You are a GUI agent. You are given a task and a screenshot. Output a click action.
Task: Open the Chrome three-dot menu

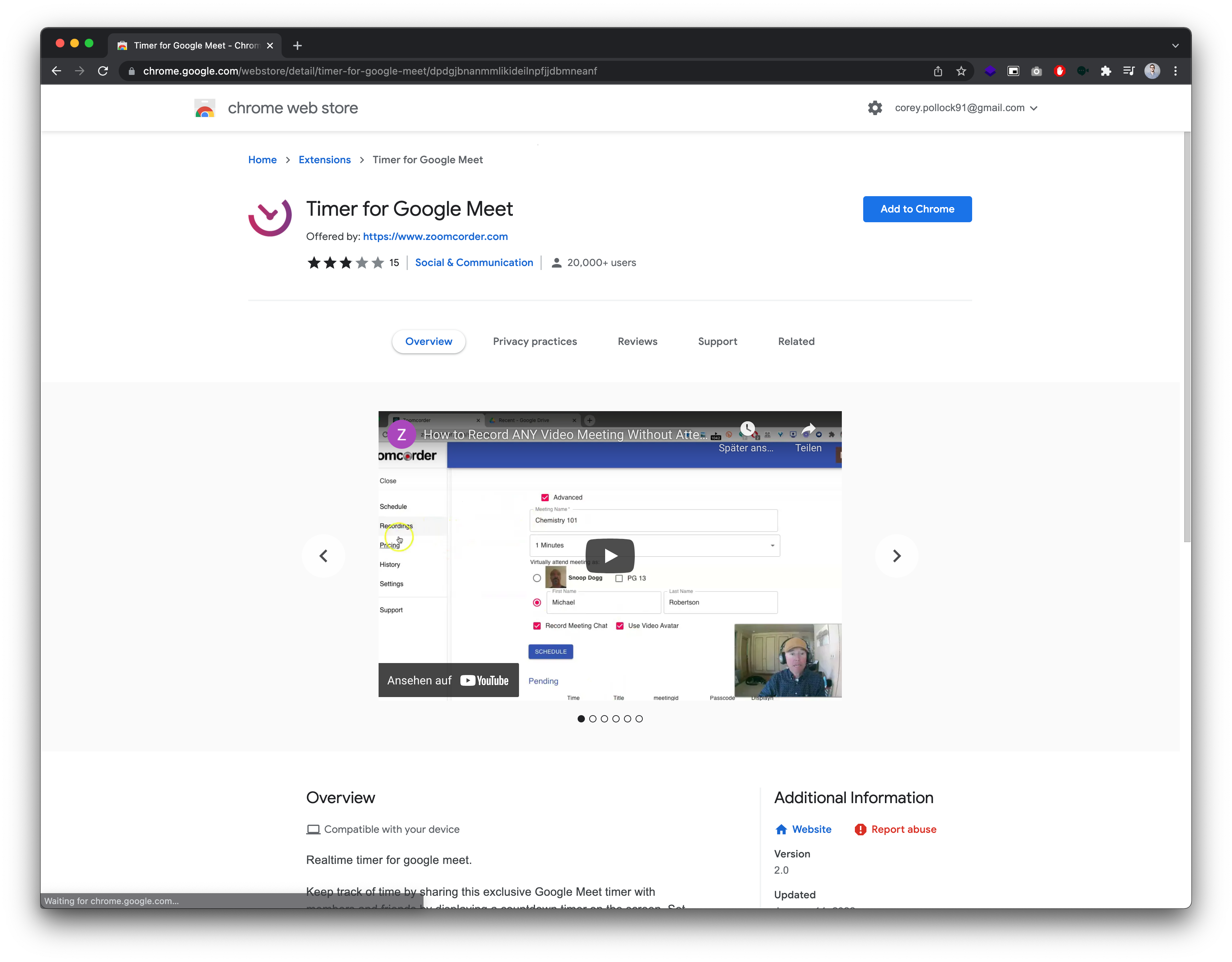(1176, 71)
